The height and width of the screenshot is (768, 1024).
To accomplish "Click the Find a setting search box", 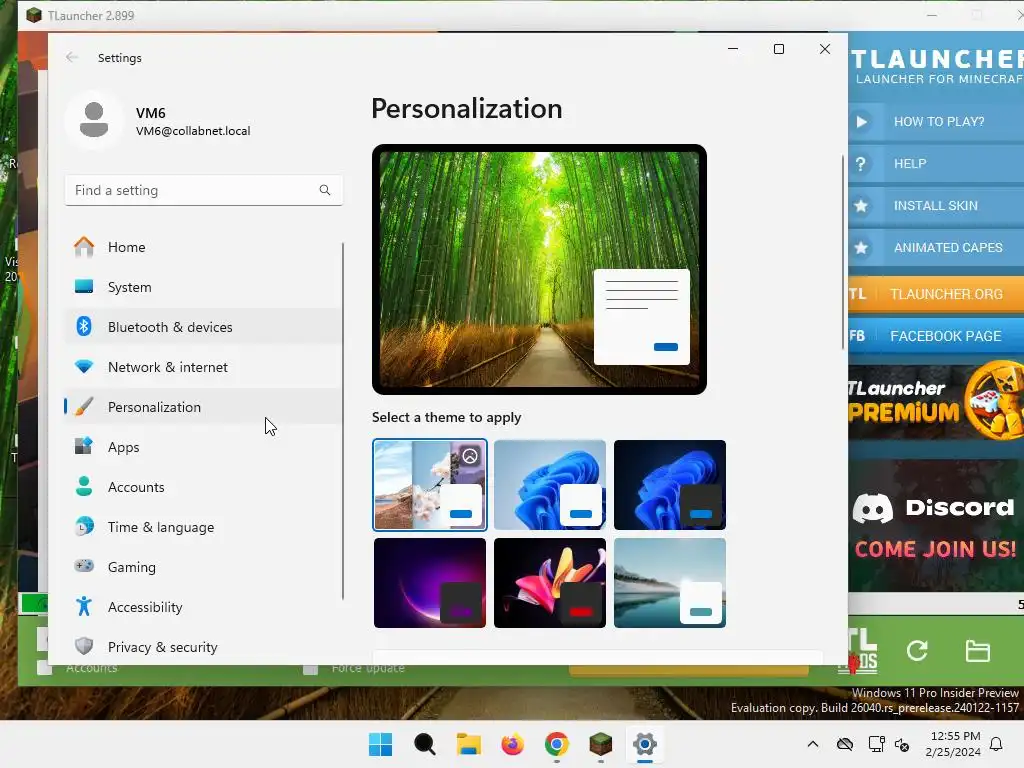I will pos(204,190).
